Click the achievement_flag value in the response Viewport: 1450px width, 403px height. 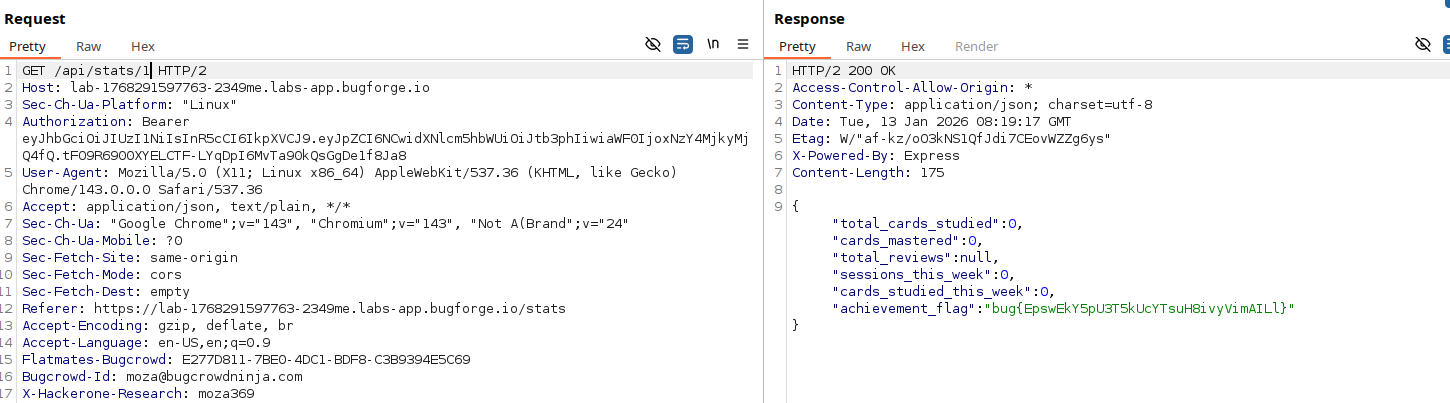pyautogui.click(x=1140, y=308)
